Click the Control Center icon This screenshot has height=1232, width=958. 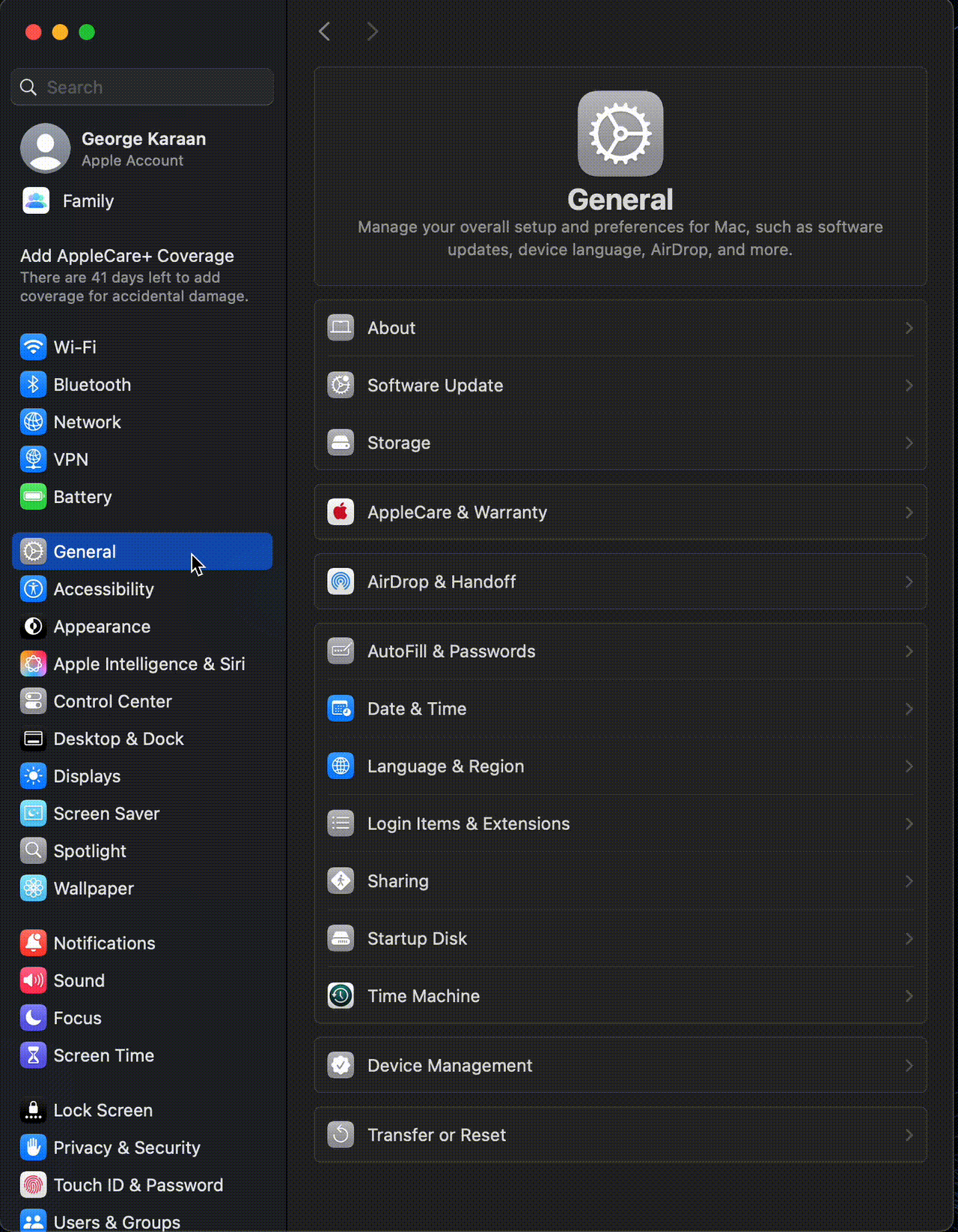tap(33, 701)
